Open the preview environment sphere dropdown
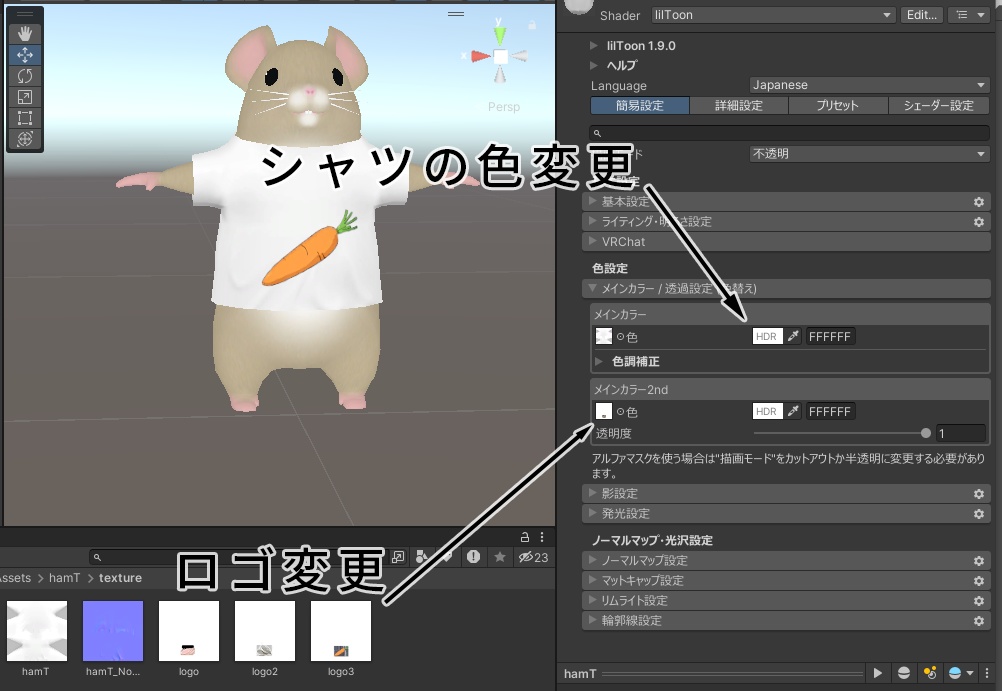1002x691 pixels. point(960,673)
